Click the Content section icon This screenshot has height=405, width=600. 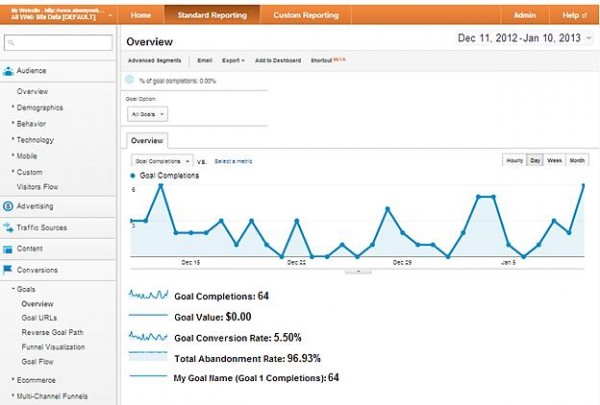pyautogui.click(x=9, y=248)
